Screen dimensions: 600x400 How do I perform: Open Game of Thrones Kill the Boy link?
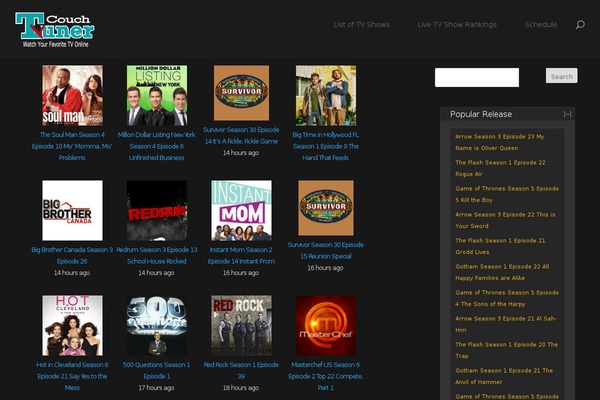[507, 194]
